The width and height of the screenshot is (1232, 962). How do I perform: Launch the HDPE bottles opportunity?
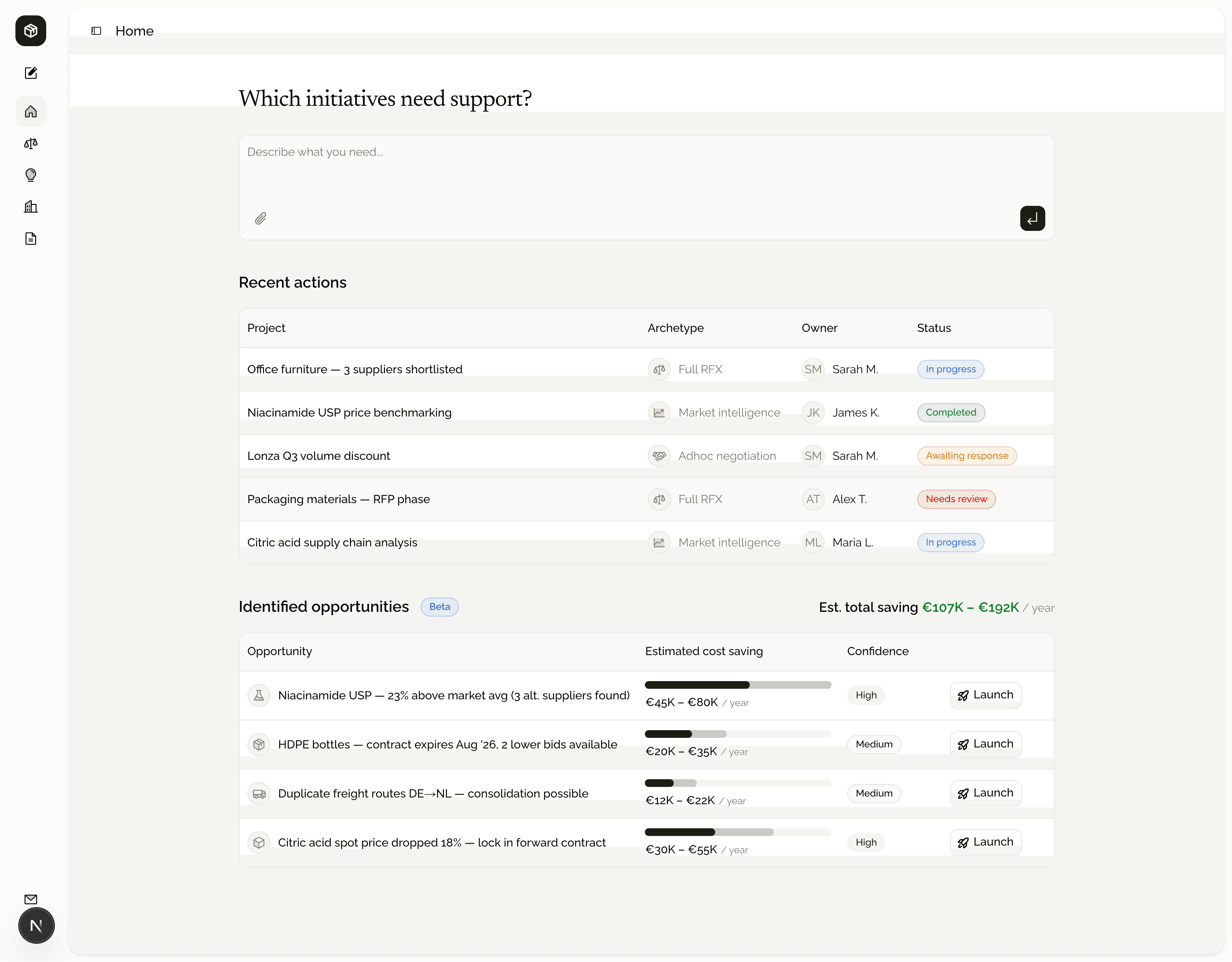(x=986, y=744)
